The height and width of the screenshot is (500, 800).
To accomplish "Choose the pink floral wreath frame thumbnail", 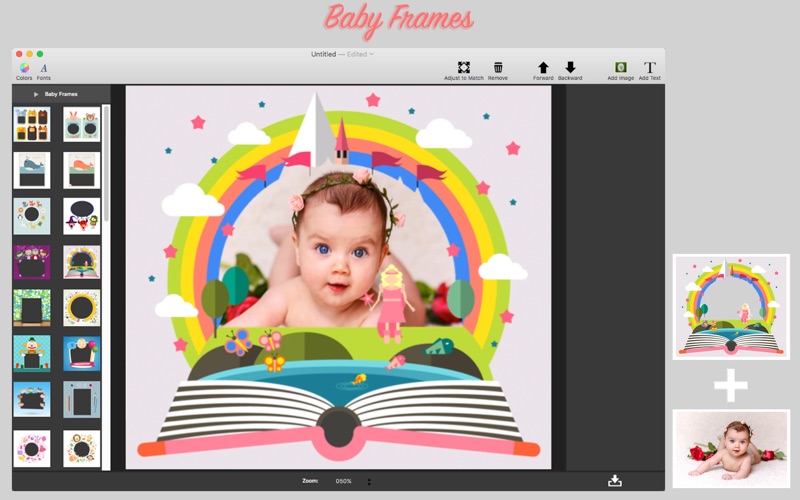I will tap(32, 448).
